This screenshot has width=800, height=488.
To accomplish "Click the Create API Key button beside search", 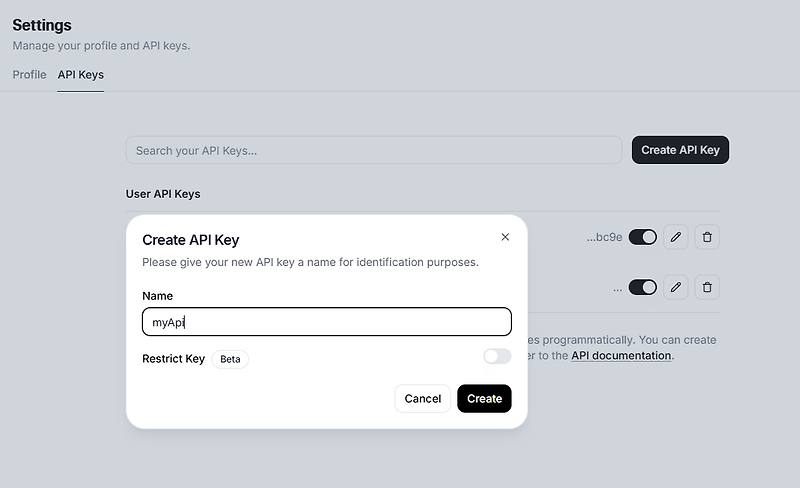I will 680,150.
